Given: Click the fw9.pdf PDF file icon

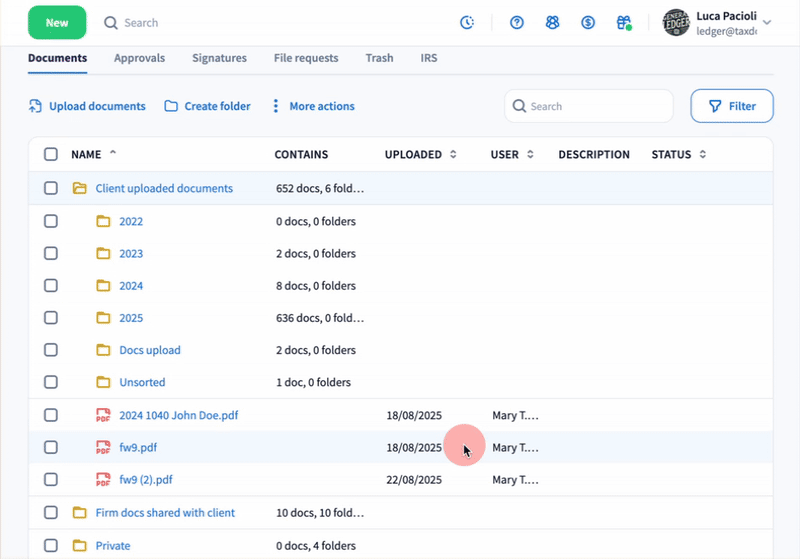Looking at the screenshot, I should click(102, 448).
